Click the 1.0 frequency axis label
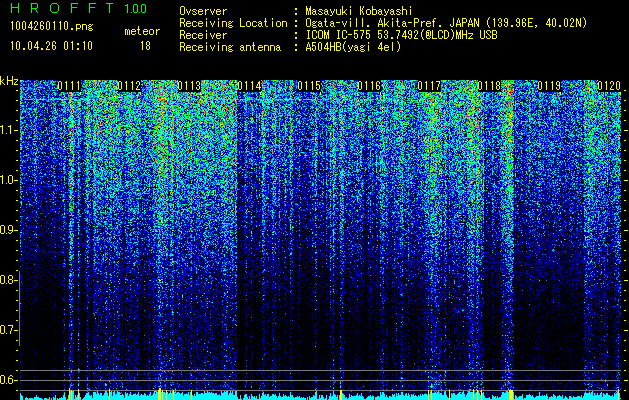 coord(8,181)
